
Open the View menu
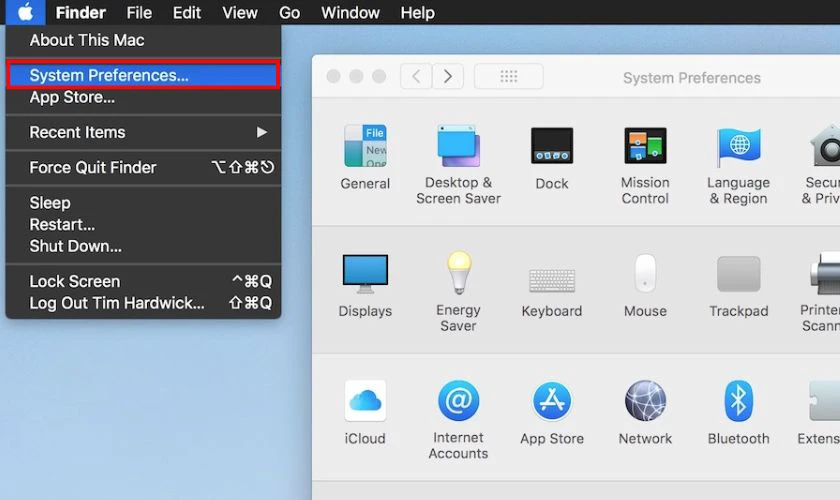click(240, 12)
